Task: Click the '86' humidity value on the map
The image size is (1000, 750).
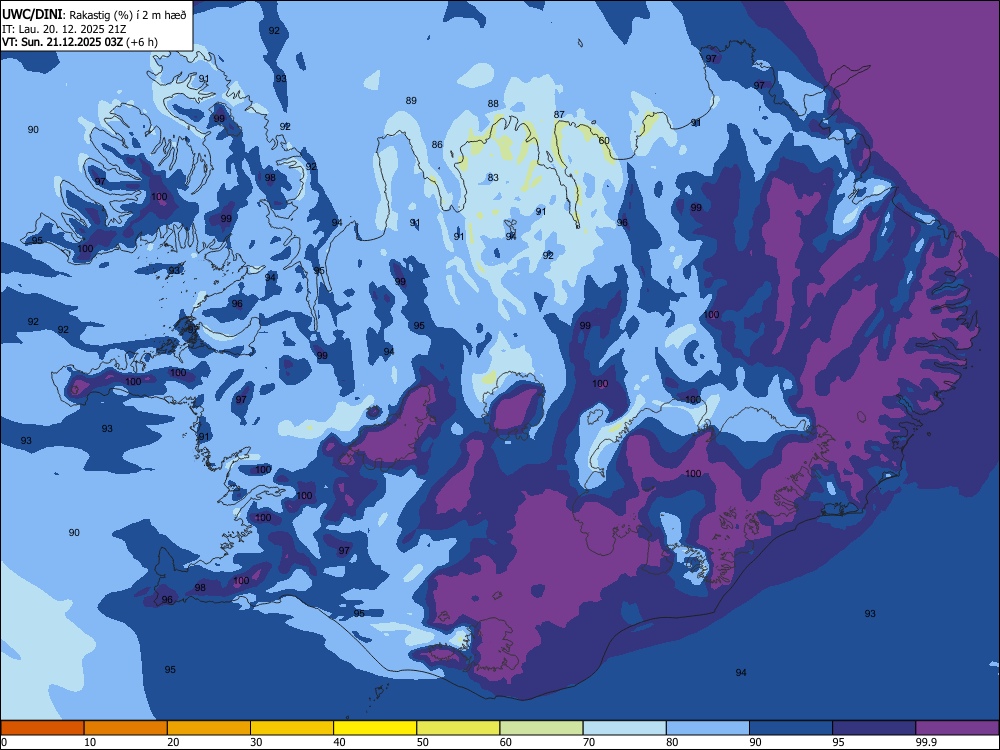Action: click(x=437, y=145)
